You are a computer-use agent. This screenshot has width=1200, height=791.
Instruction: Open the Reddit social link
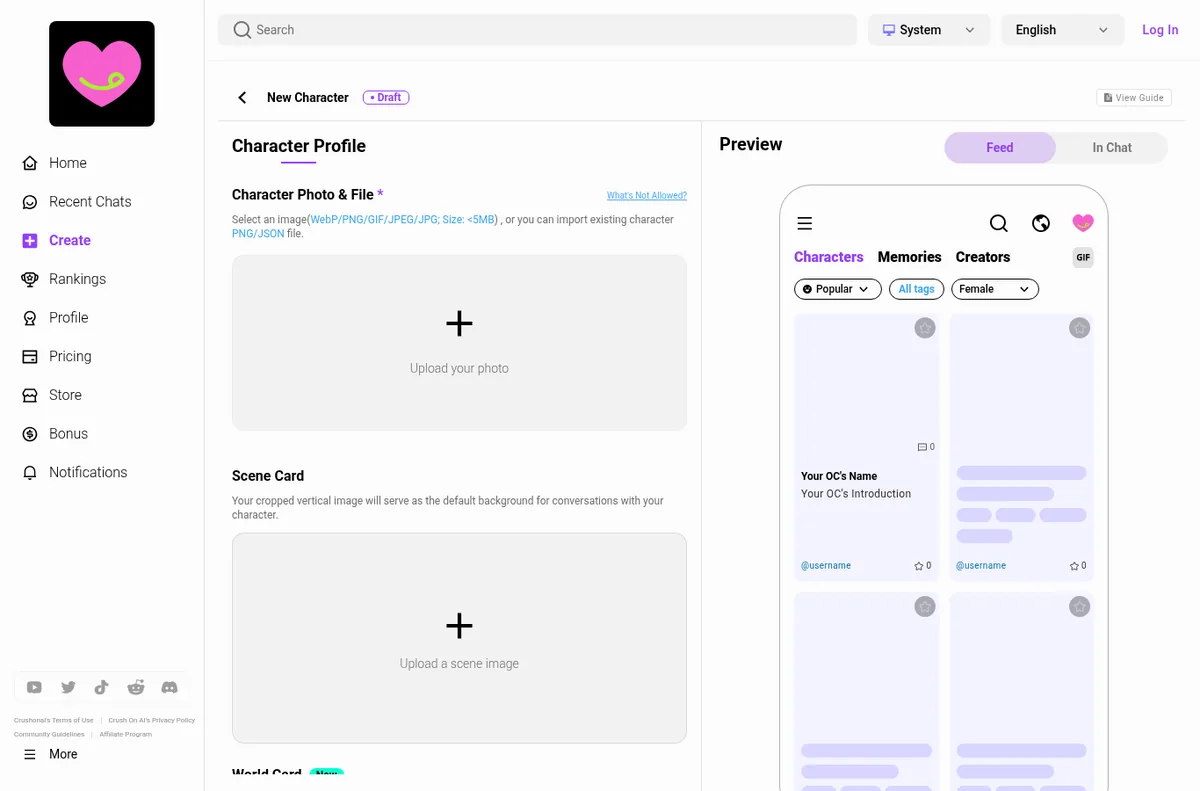(136, 687)
